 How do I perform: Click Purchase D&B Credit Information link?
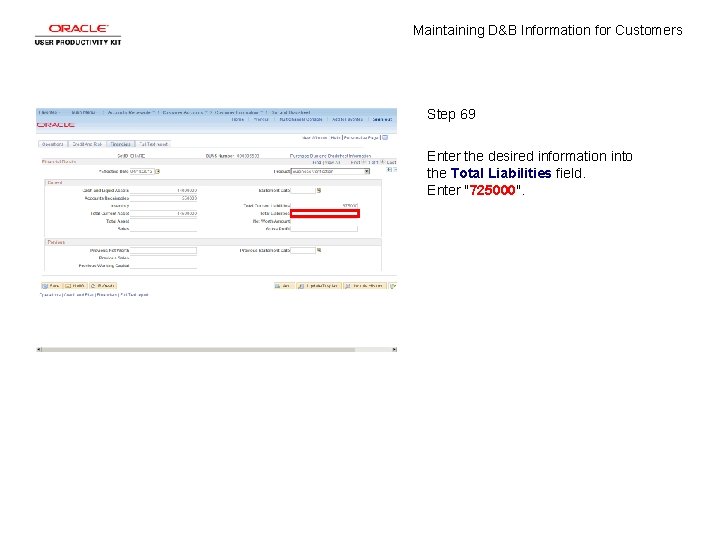coord(331,156)
